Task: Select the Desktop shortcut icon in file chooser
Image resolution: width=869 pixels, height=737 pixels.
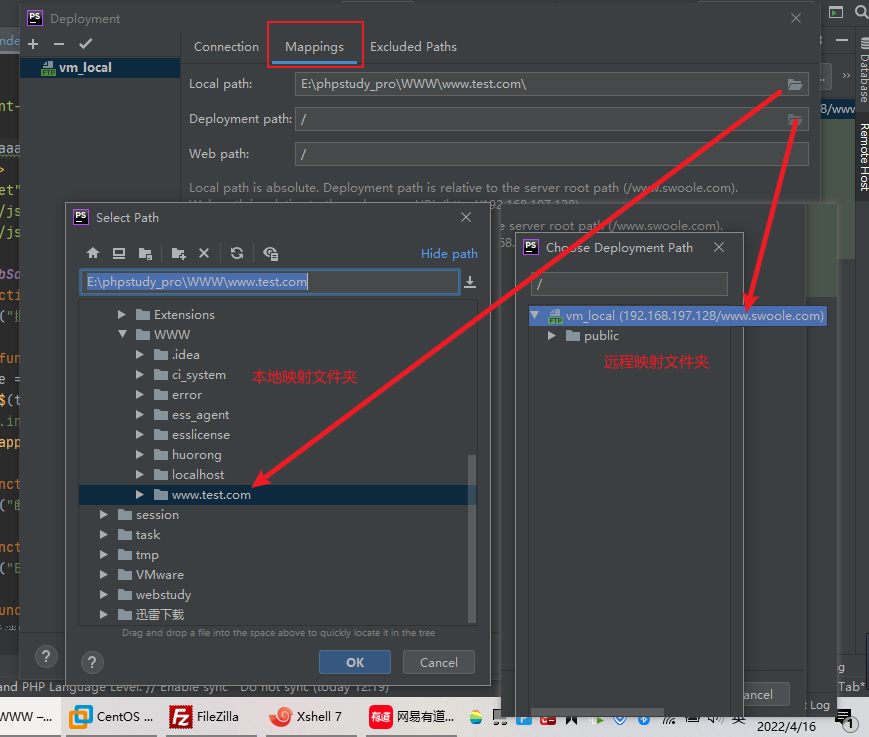Action: click(119, 254)
